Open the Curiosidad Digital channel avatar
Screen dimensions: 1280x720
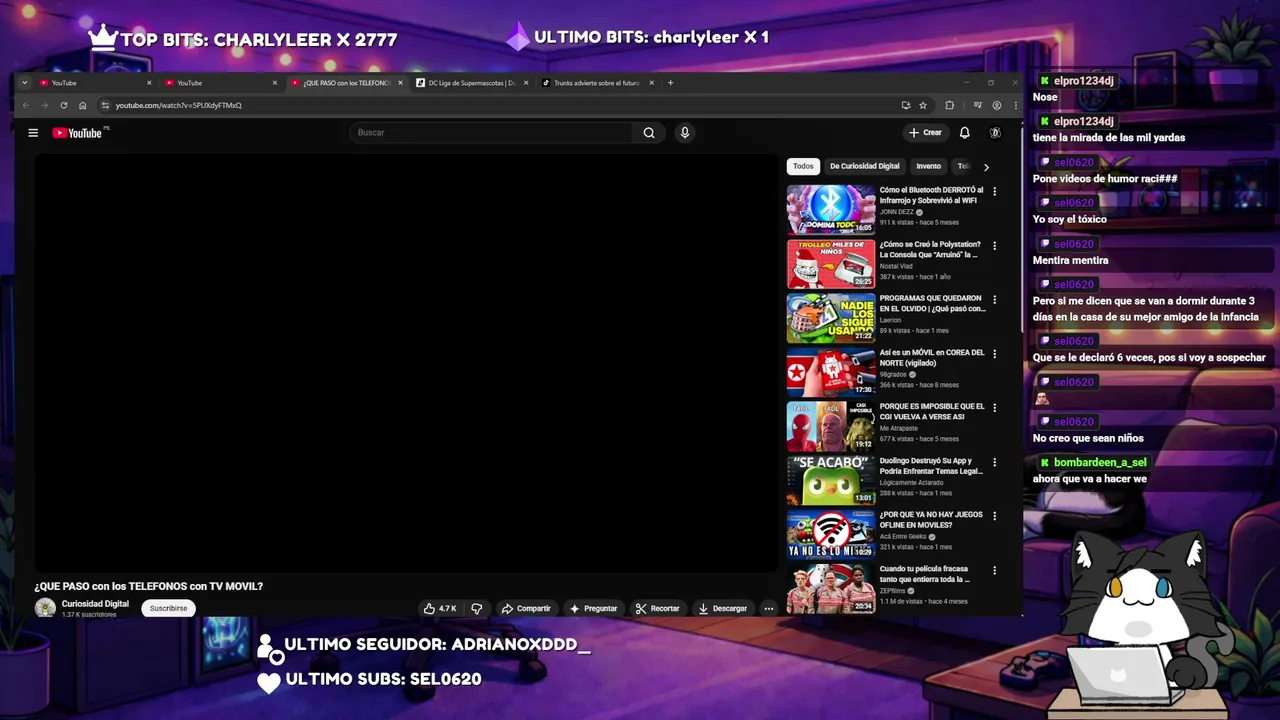pos(45,608)
